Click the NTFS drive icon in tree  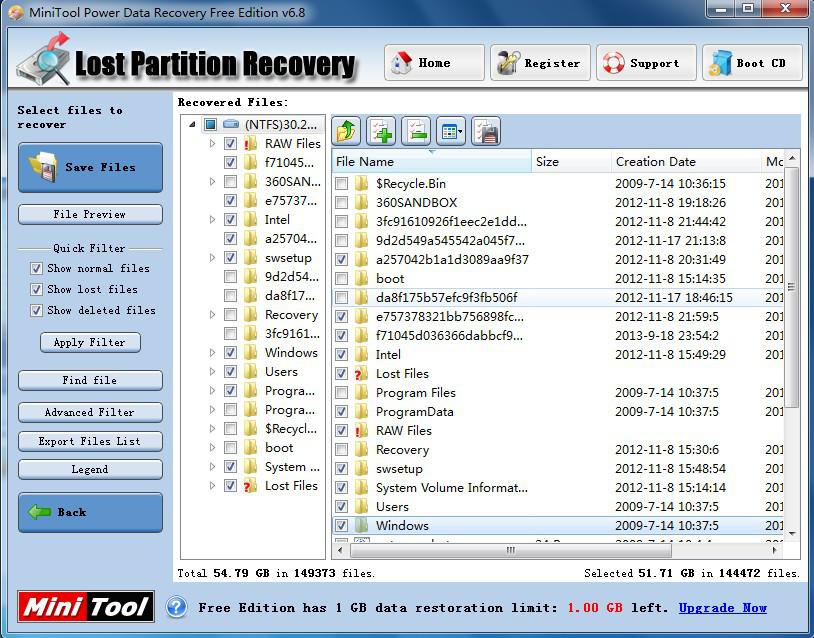(x=230, y=125)
